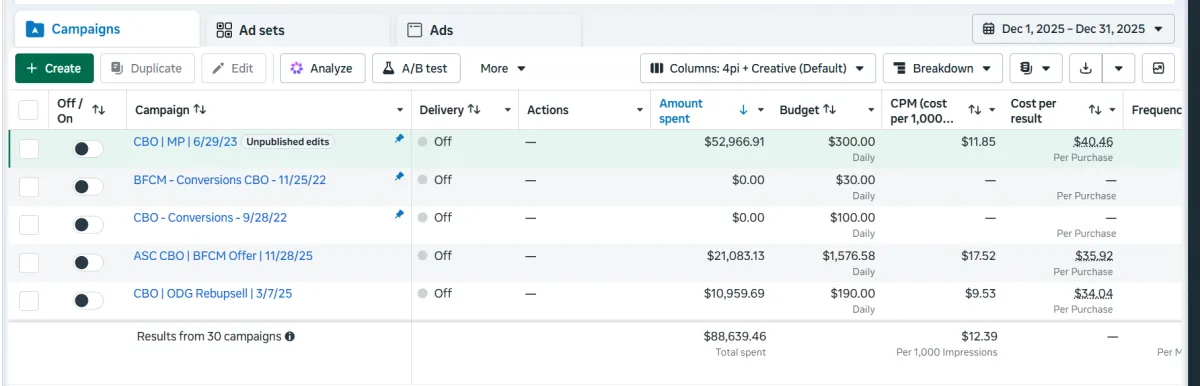The height and width of the screenshot is (386, 1200).
Task: Open the CPM column options caret
Action: 992,110
